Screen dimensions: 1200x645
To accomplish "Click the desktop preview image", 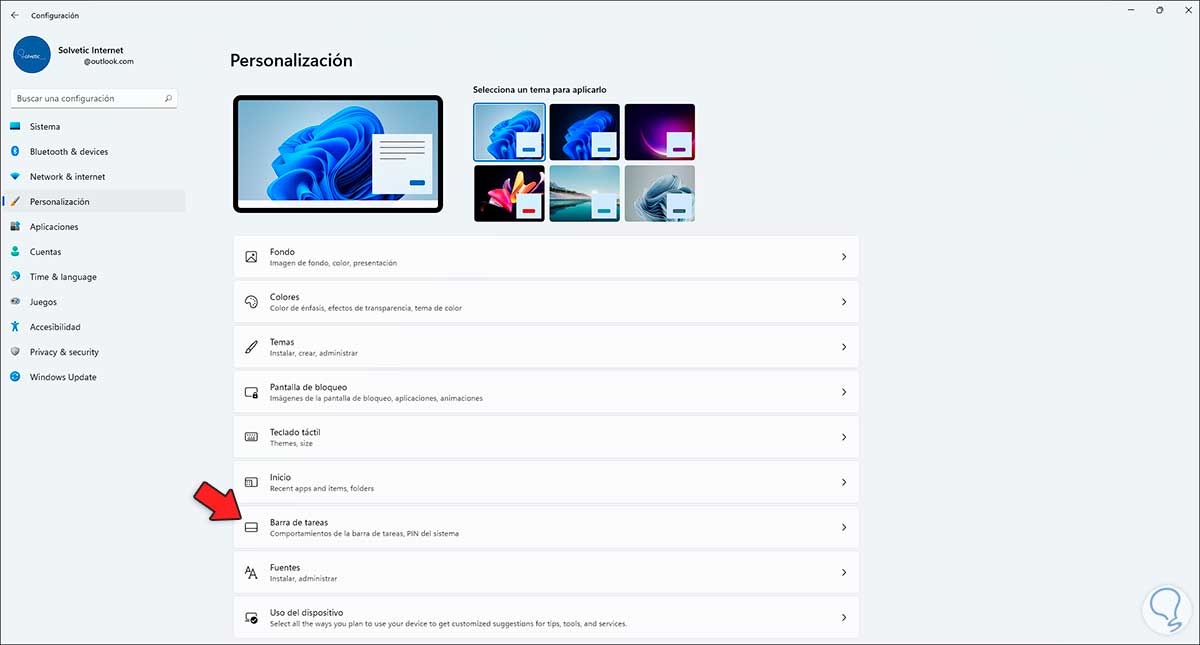I will [338, 153].
